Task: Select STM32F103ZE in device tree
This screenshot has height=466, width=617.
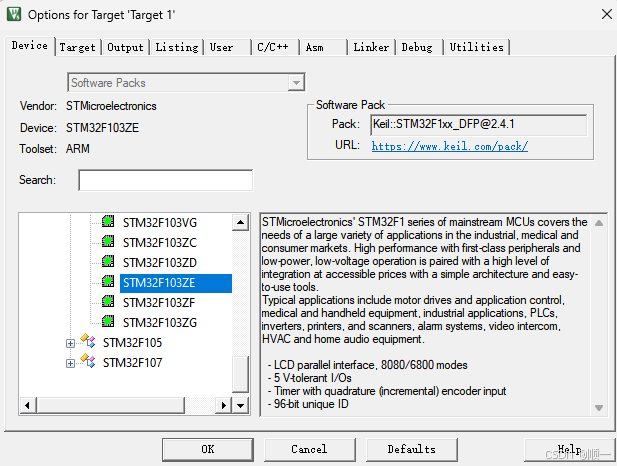Action: pos(175,283)
